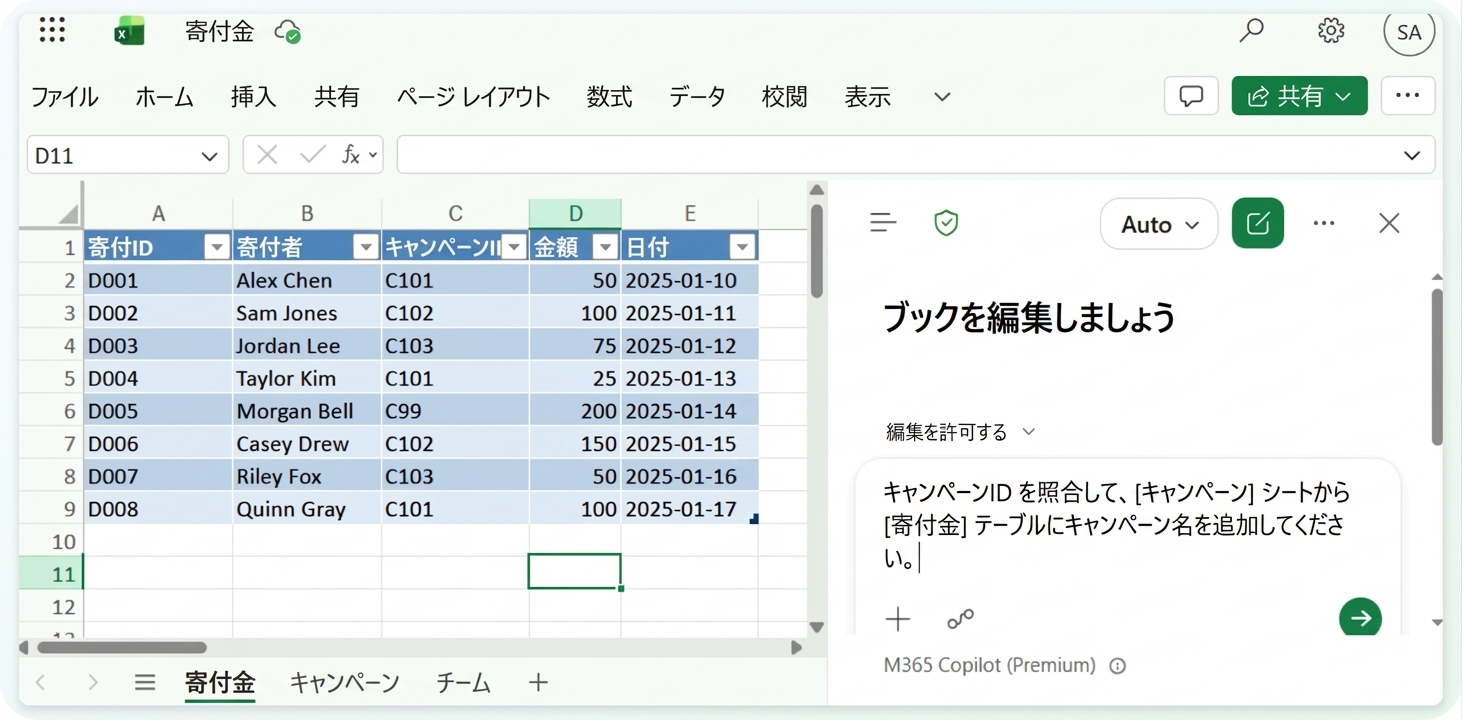Screen dimensions: 1462x720
Task: Send the Copilot prompt with arrow button
Action: 1360,618
